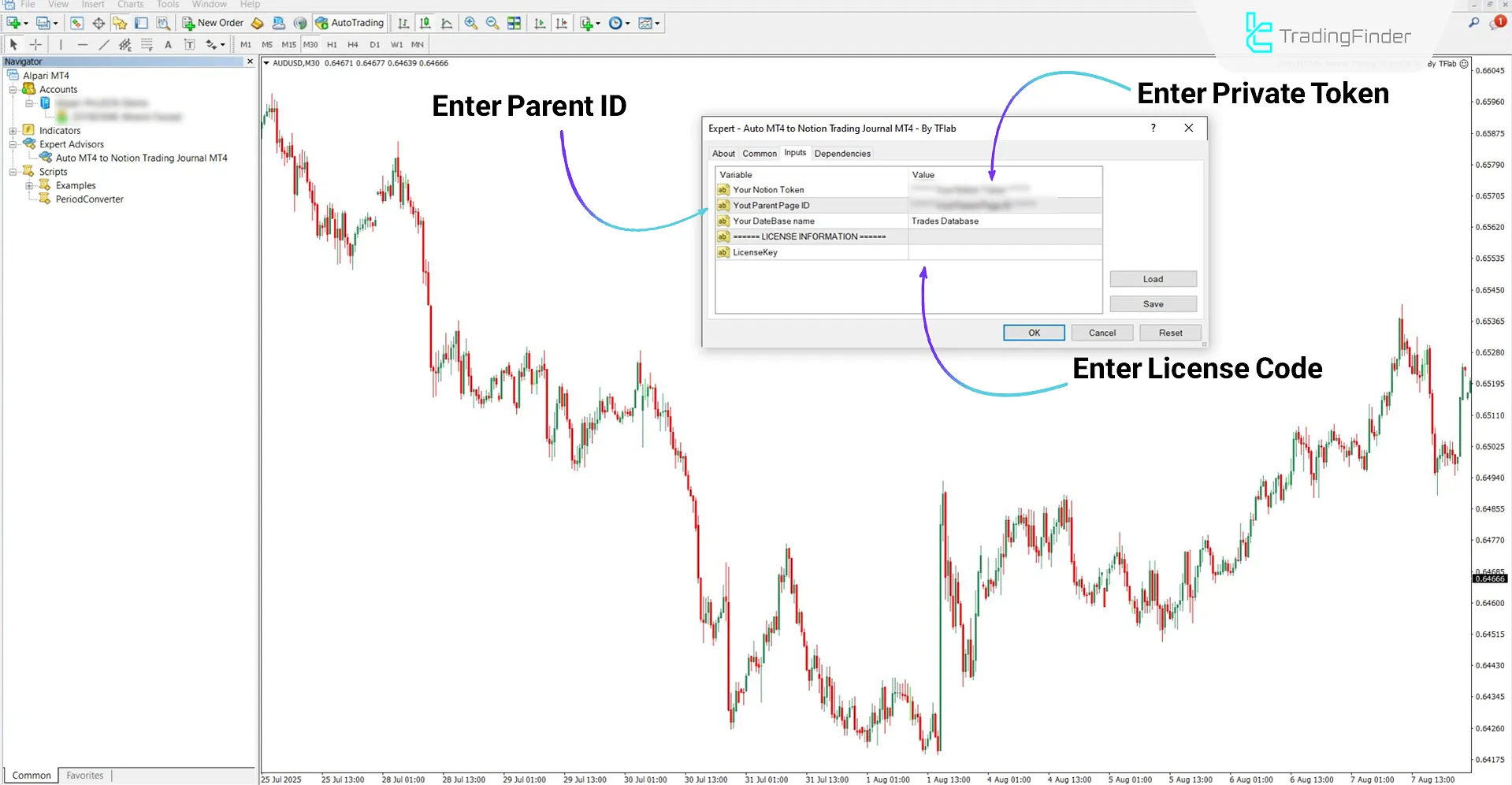This screenshot has height=785, width=1512.
Task: Open the Charts menu
Action: (130, 5)
